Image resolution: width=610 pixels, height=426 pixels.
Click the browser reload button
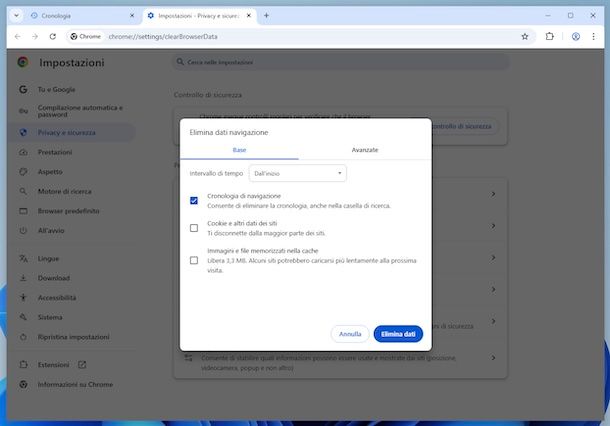click(54, 36)
